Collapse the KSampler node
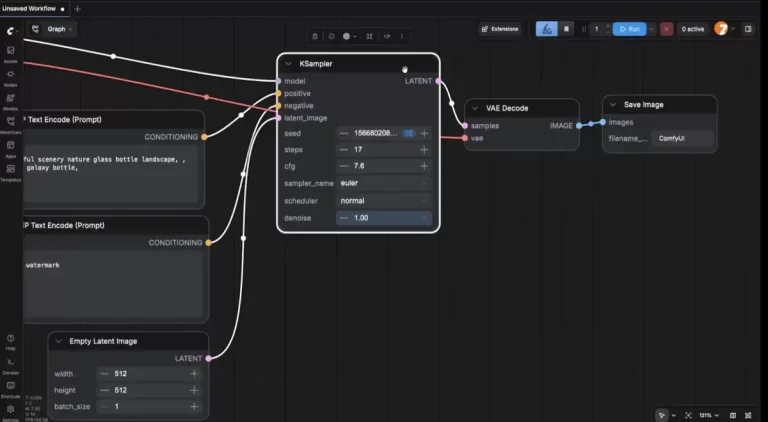Screen dimensions: 768x422 (x=288, y=64)
